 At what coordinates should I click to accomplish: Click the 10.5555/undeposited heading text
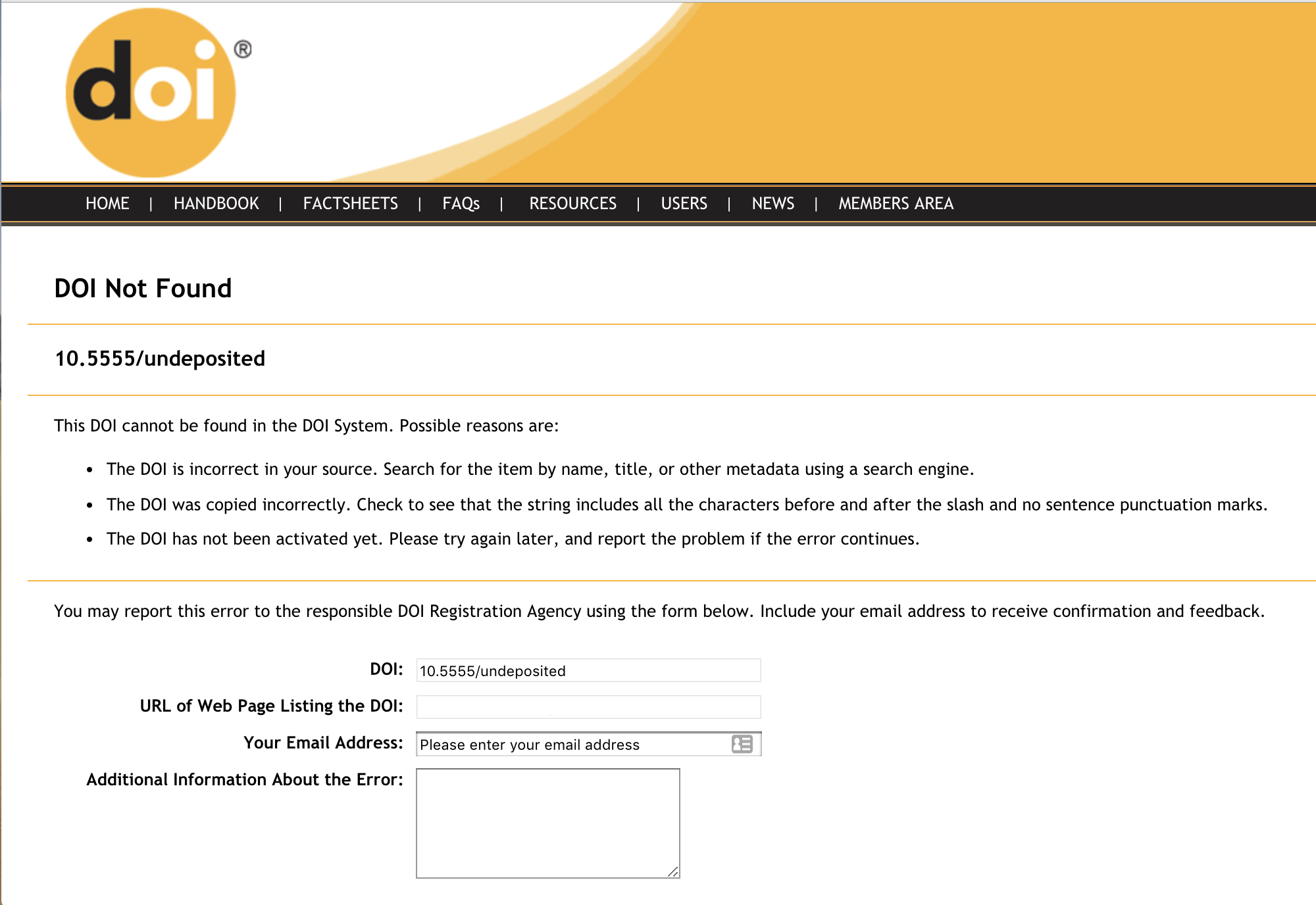tap(160, 359)
